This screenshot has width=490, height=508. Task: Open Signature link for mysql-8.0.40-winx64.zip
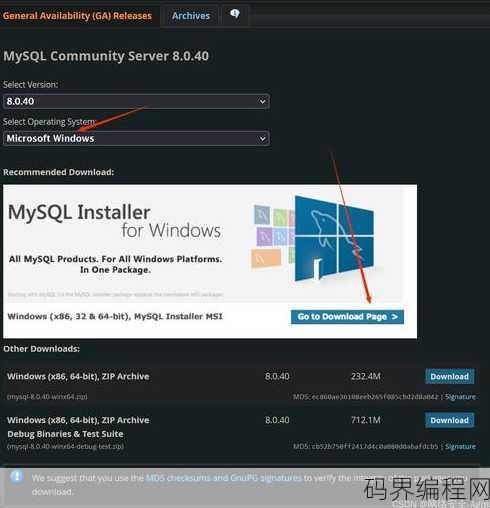[460, 397]
